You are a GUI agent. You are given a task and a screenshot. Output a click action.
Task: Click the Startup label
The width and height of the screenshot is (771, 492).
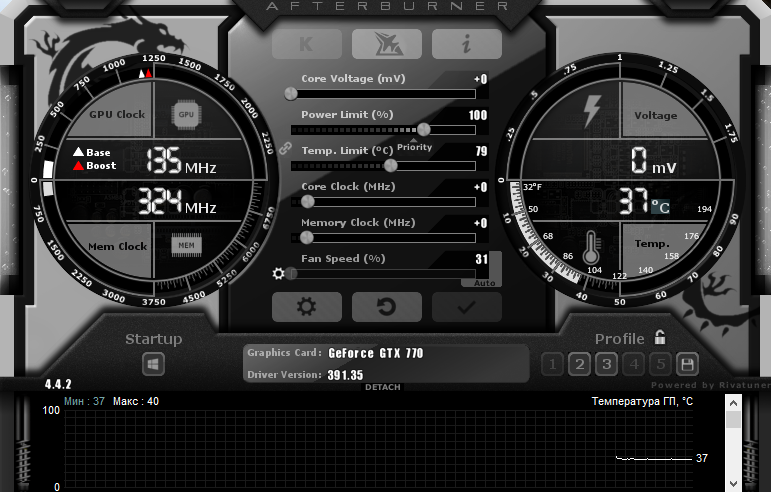click(153, 339)
